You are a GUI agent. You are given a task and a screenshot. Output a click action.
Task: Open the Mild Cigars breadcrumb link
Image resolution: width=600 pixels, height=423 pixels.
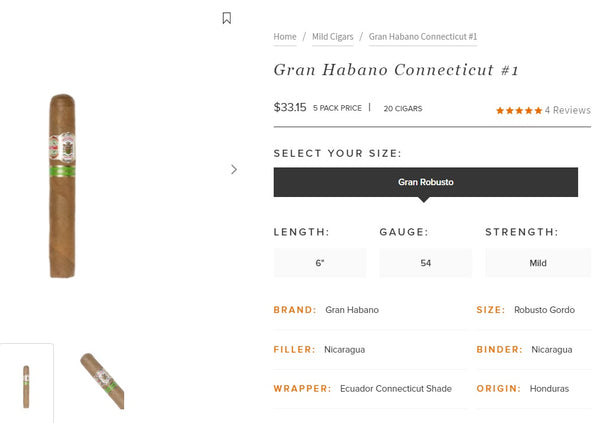[334, 37]
